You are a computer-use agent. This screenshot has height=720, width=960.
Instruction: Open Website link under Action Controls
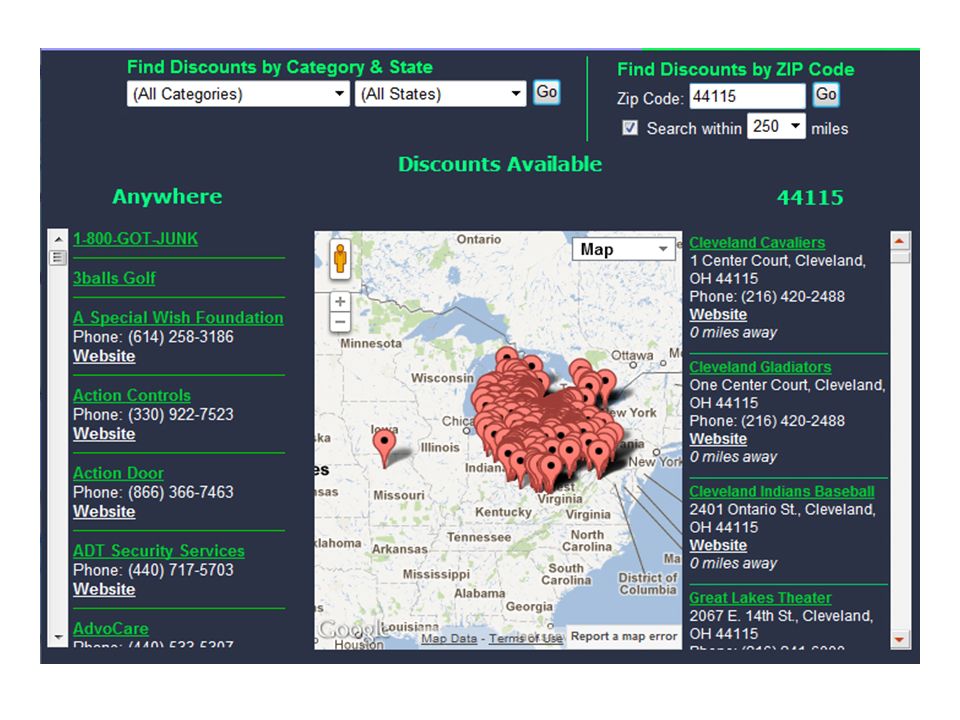point(104,434)
